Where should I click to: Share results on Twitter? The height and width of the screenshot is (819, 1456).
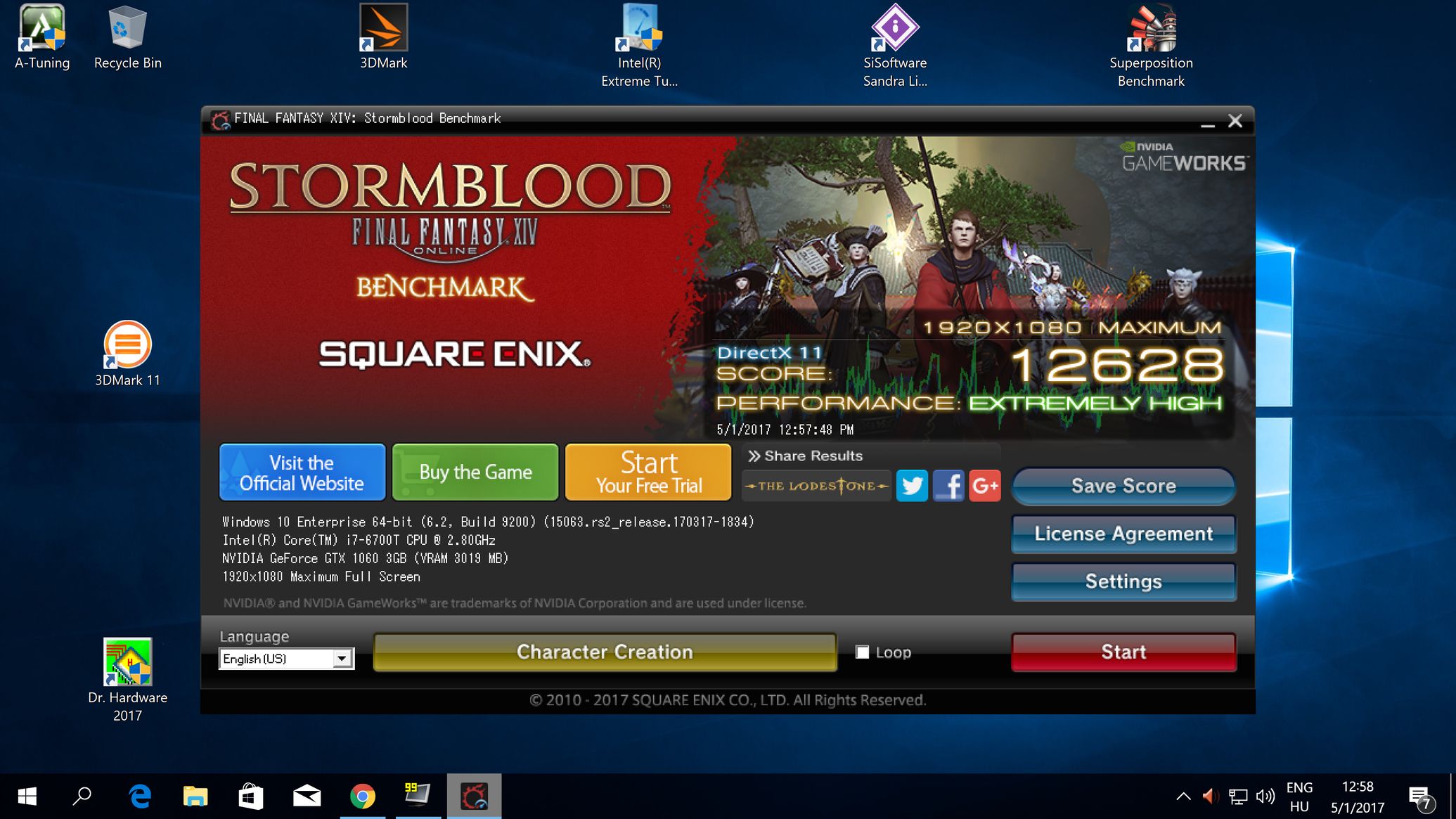click(x=912, y=486)
